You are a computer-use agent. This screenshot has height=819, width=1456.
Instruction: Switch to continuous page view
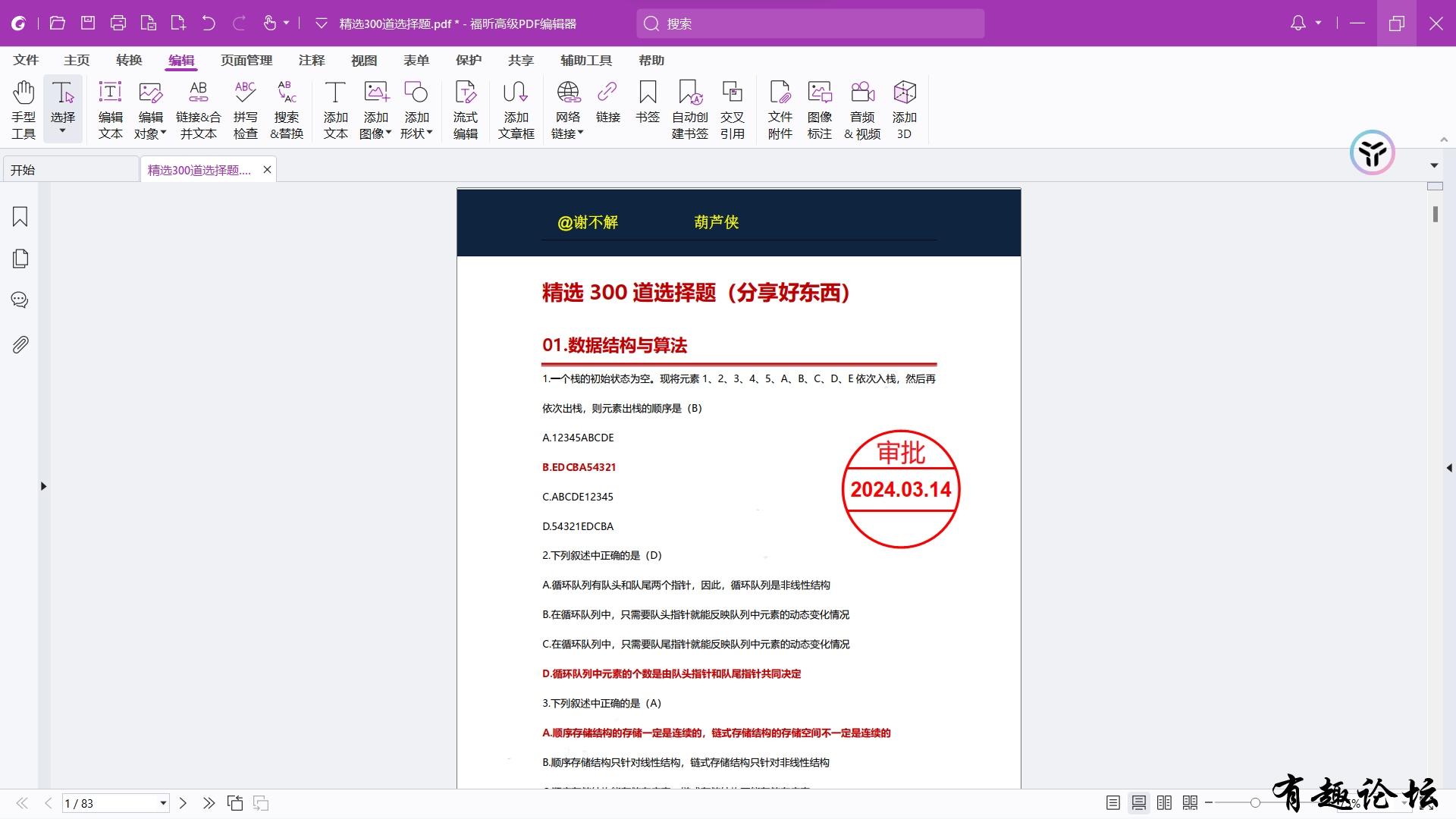pyautogui.click(x=1139, y=802)
